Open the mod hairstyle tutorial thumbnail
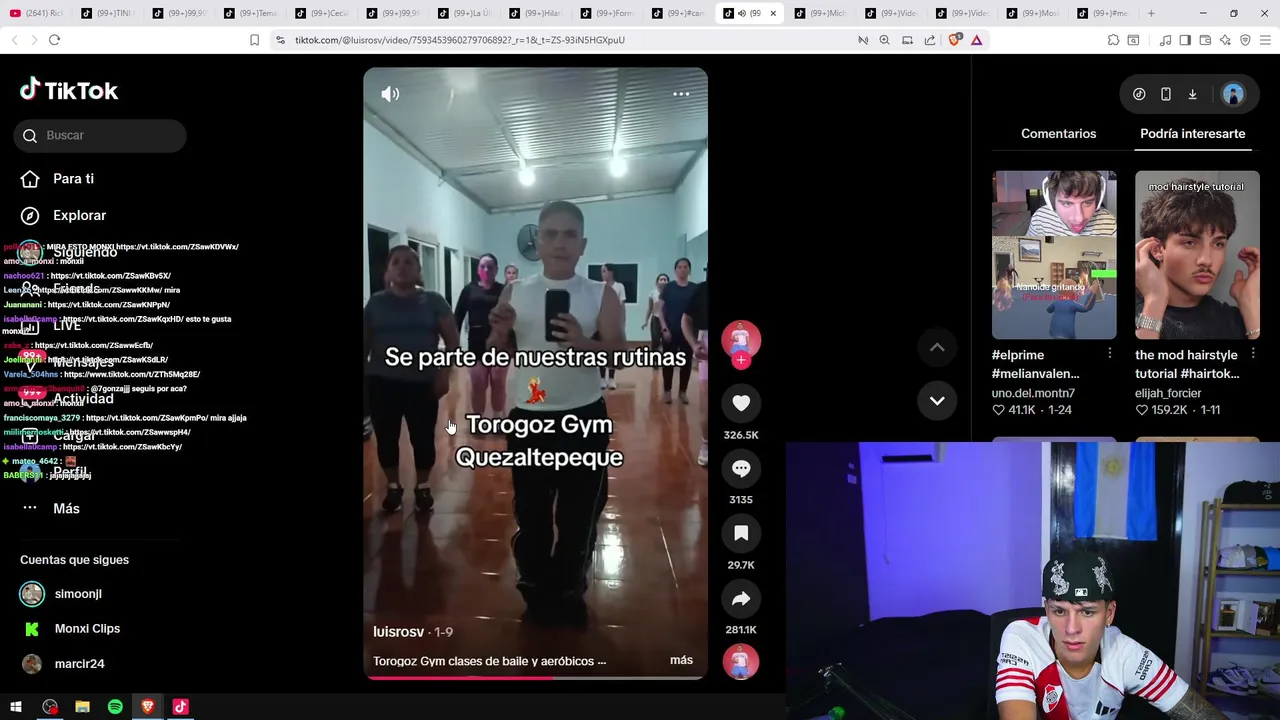This screenshot has height=720, width=1280. [x=1197, y=255]
